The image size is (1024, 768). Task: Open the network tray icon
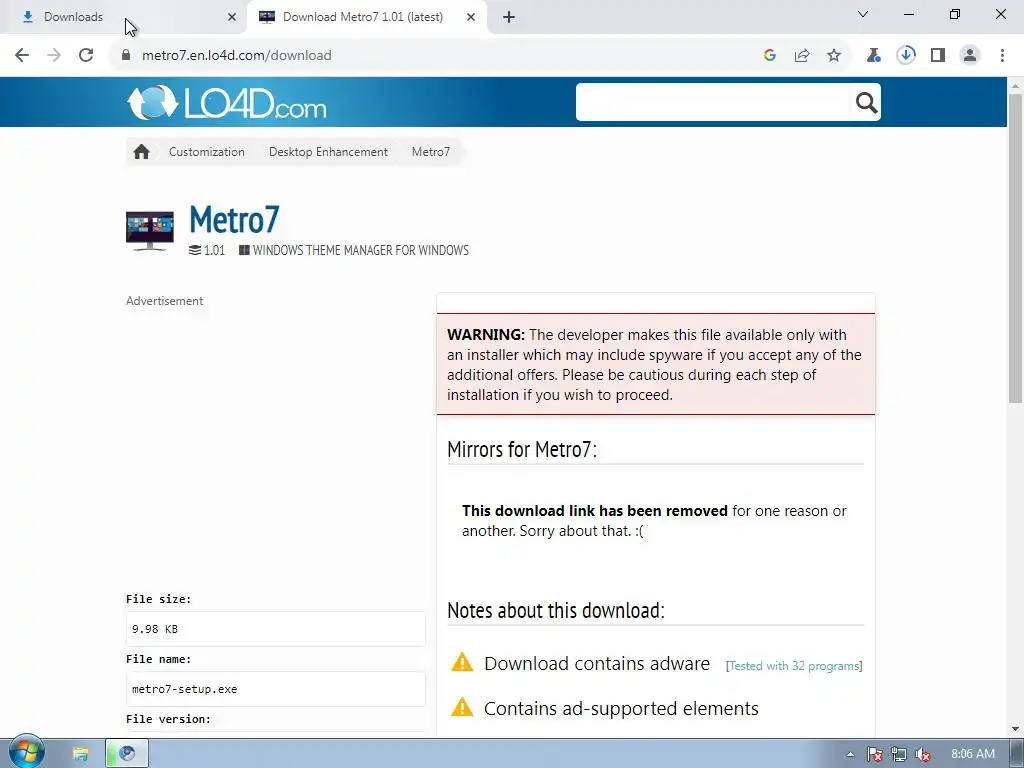[899, 754]
